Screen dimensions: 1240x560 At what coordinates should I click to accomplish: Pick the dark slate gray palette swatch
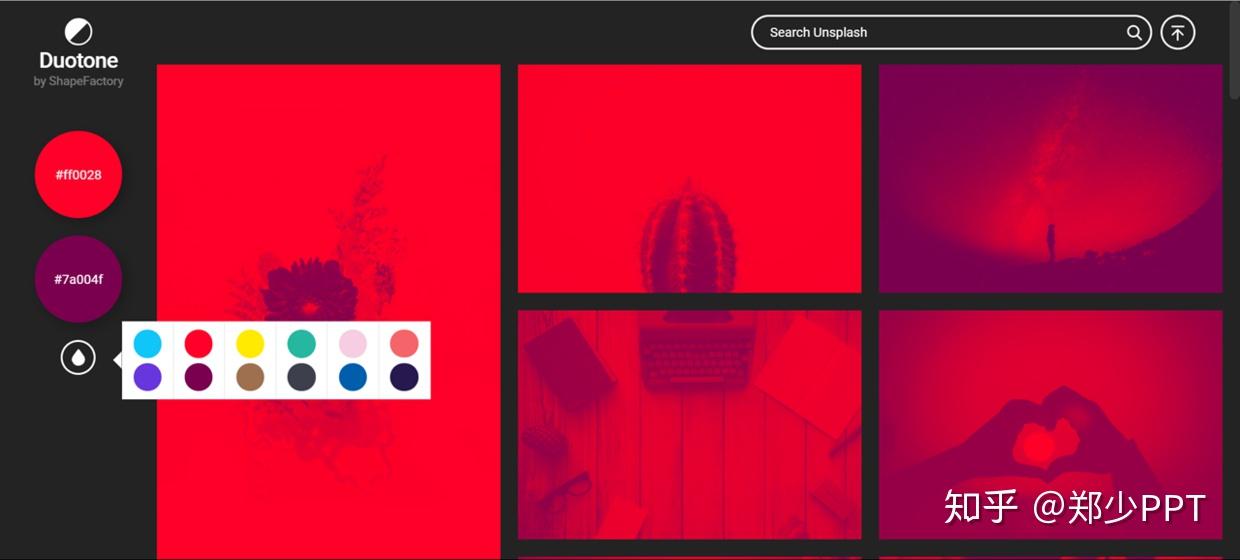click(302, 377)
